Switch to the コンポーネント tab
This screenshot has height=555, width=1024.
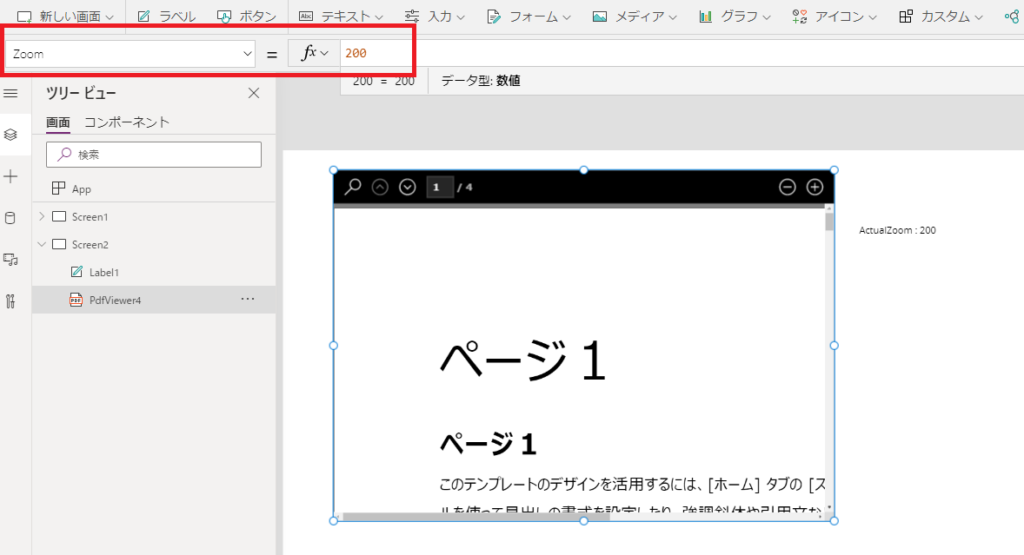(127, 122)
